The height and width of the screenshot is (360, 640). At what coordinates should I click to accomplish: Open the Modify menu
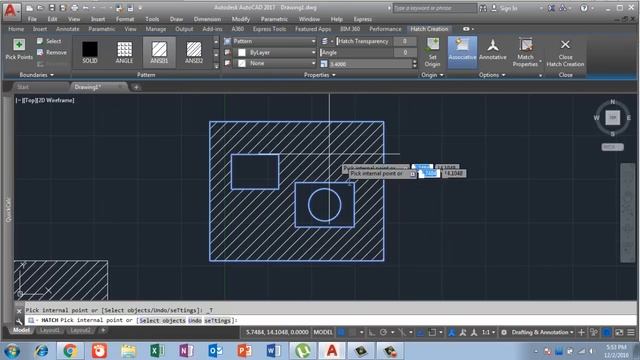241,19
